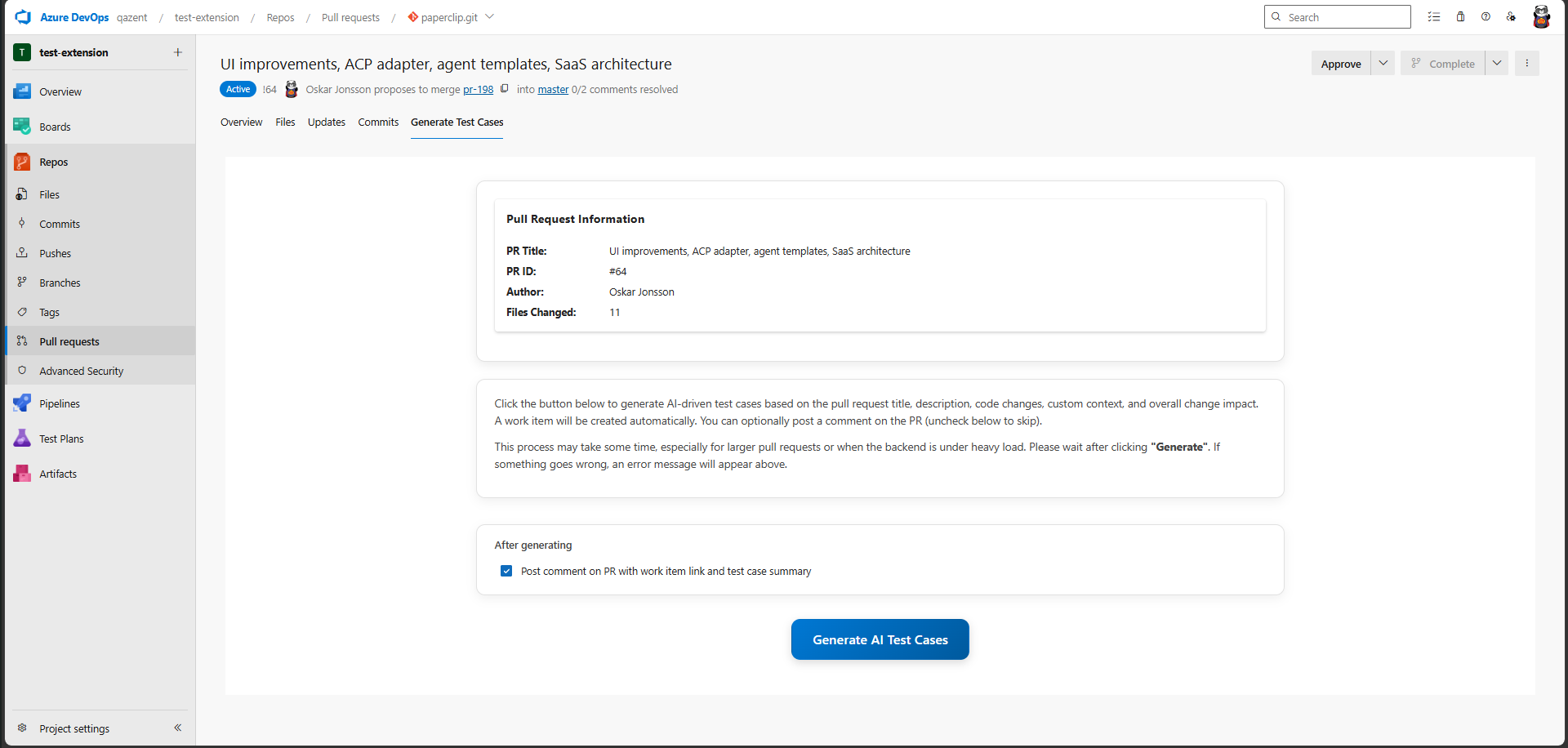This screenshot has height=748, width=1568.
Task: Uncheck posting a comment on the PR
Action: click(506, 571)
